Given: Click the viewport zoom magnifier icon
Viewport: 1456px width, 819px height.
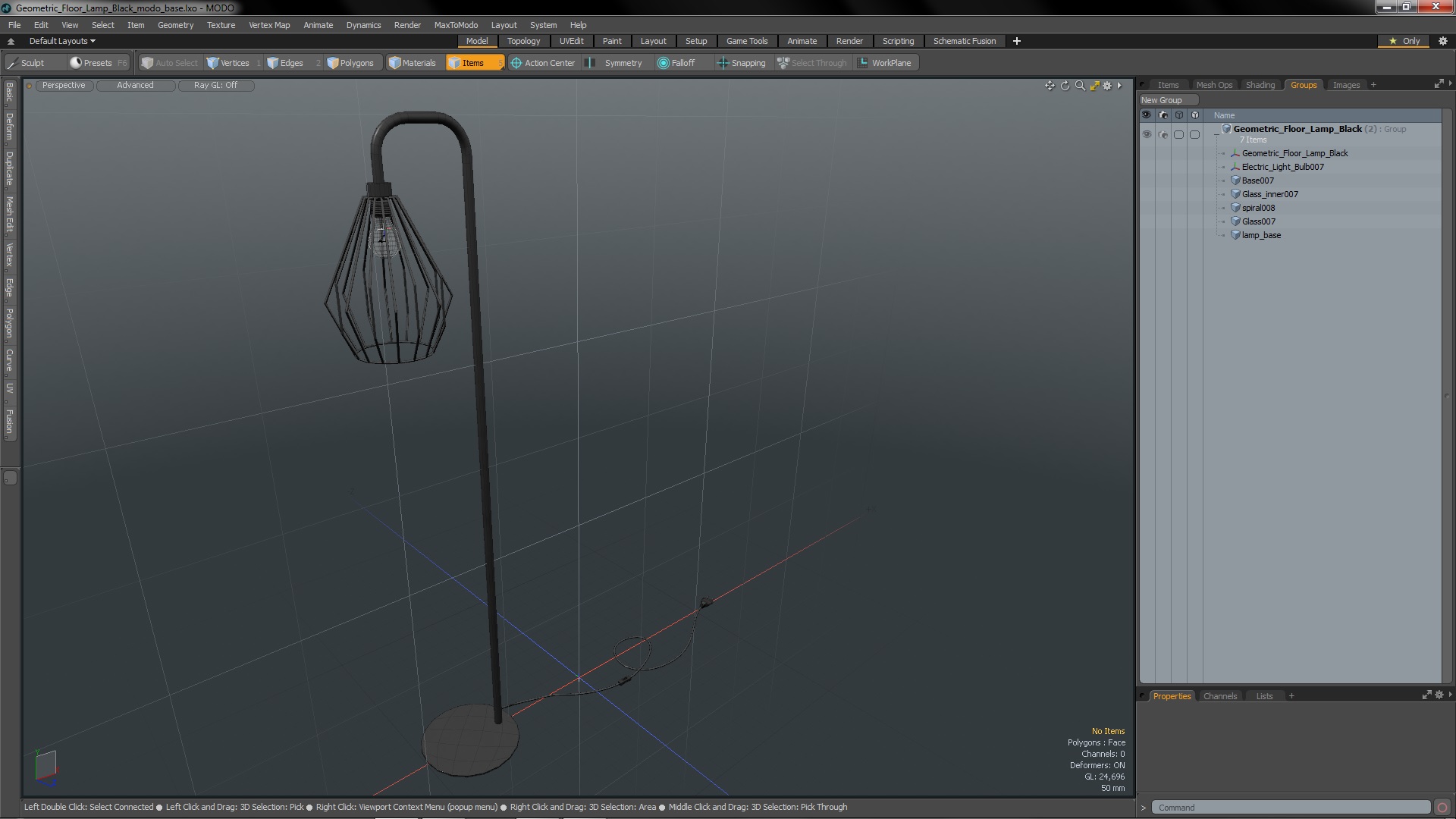Looking at the screenshot, I should 1080,86.
